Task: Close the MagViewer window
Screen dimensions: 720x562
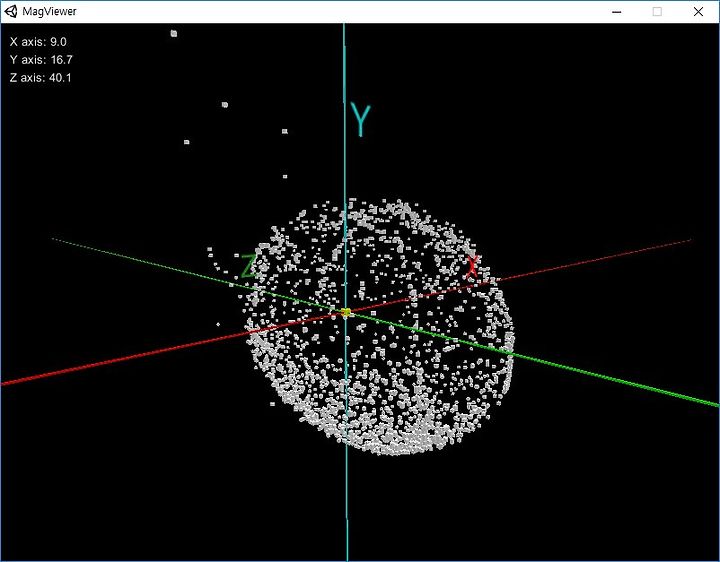Action: [x=698, y=11]
